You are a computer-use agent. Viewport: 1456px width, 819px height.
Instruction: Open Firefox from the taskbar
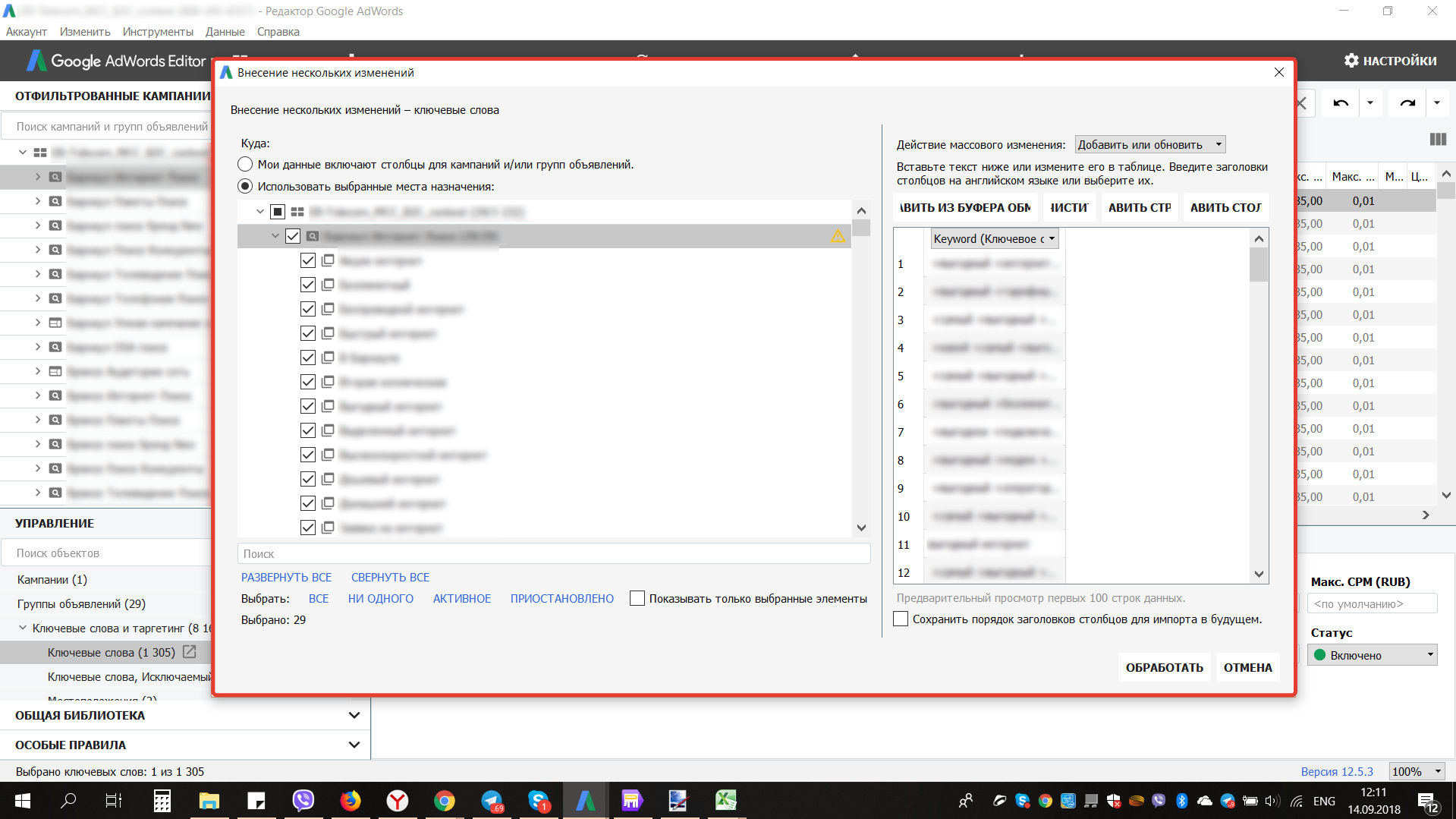[350, 800]
